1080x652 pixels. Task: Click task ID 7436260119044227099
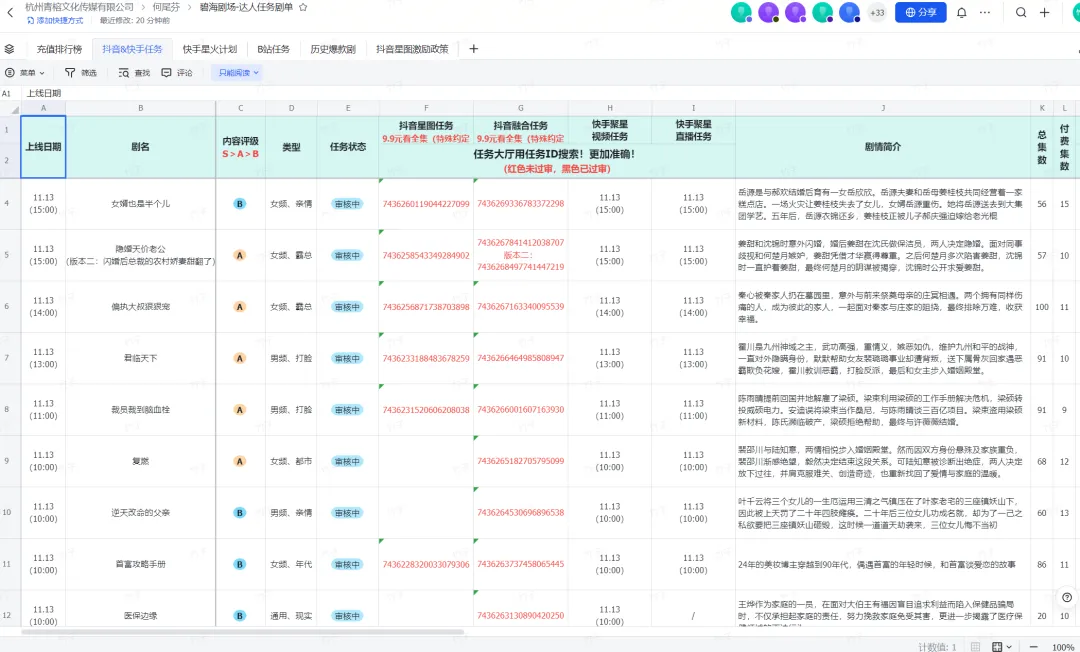tap(426, 204)
